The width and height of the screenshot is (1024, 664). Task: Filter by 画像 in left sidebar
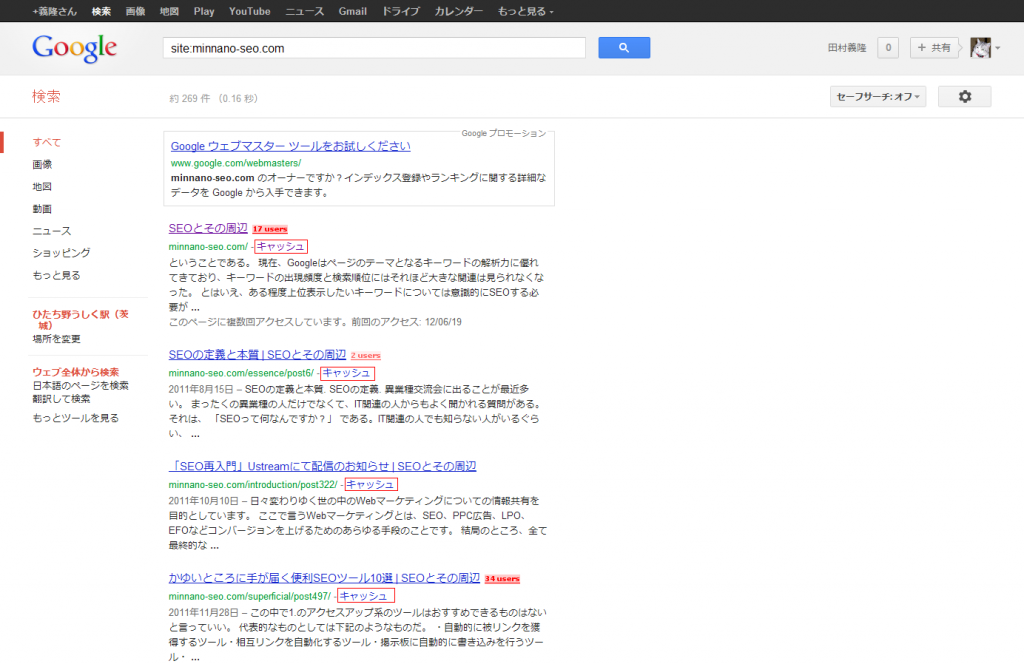(42, 165)
